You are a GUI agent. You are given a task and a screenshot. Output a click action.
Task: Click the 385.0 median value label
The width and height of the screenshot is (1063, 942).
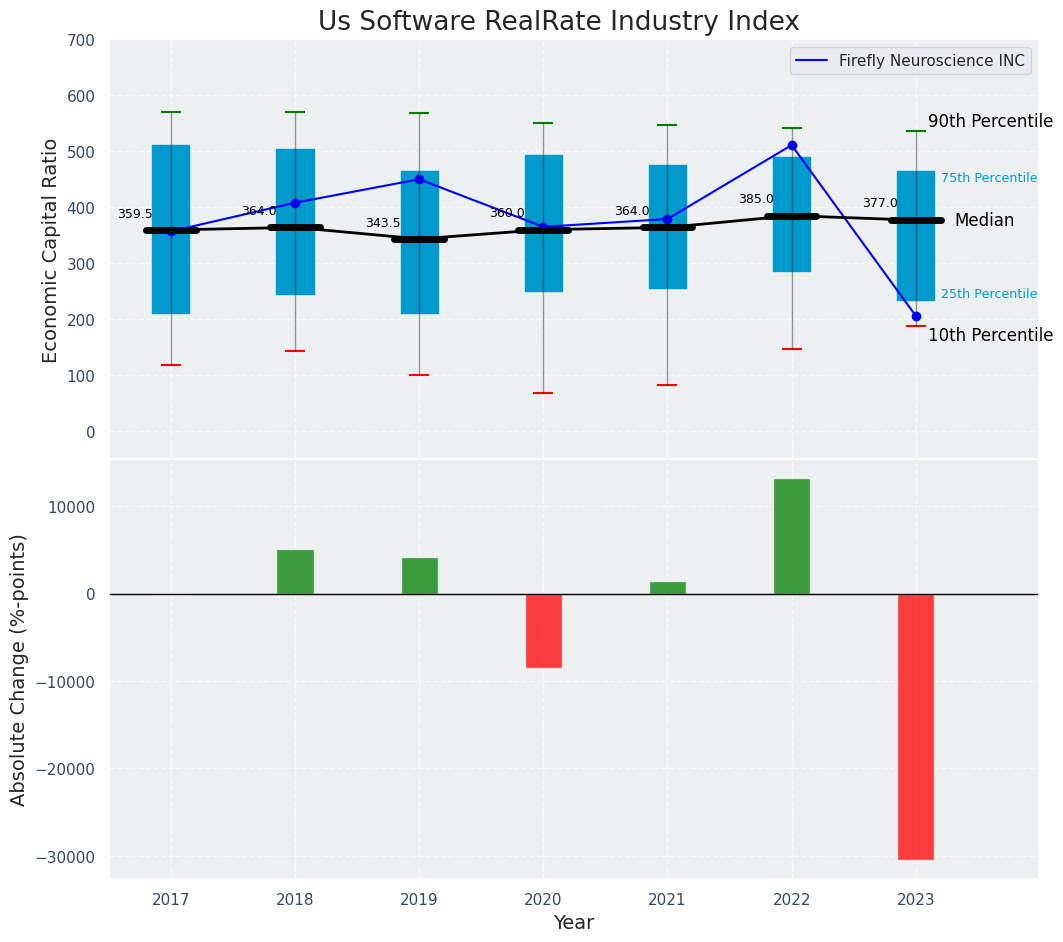[x=756, y=200]
